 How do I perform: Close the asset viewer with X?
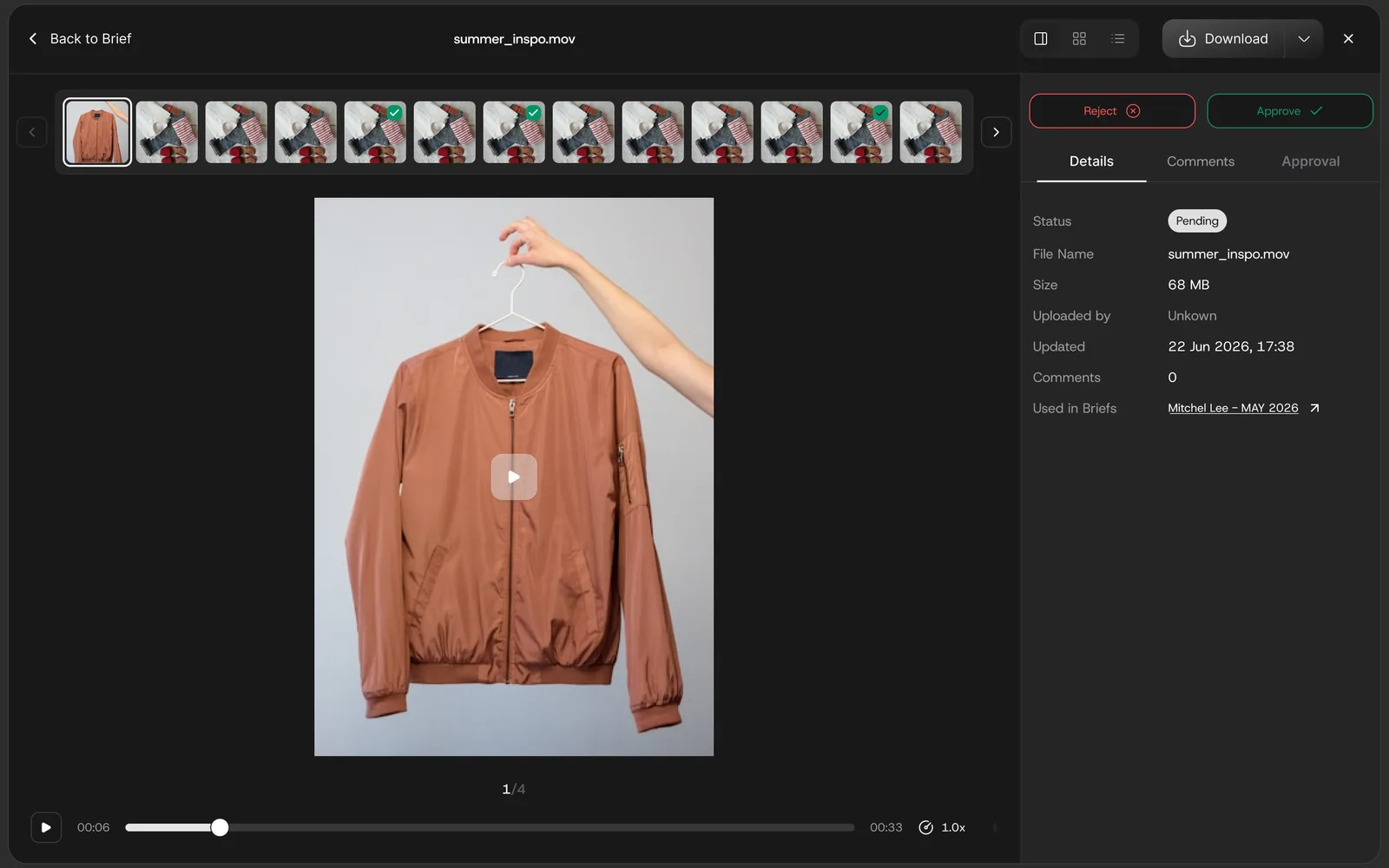click(x=1348, y=39)
